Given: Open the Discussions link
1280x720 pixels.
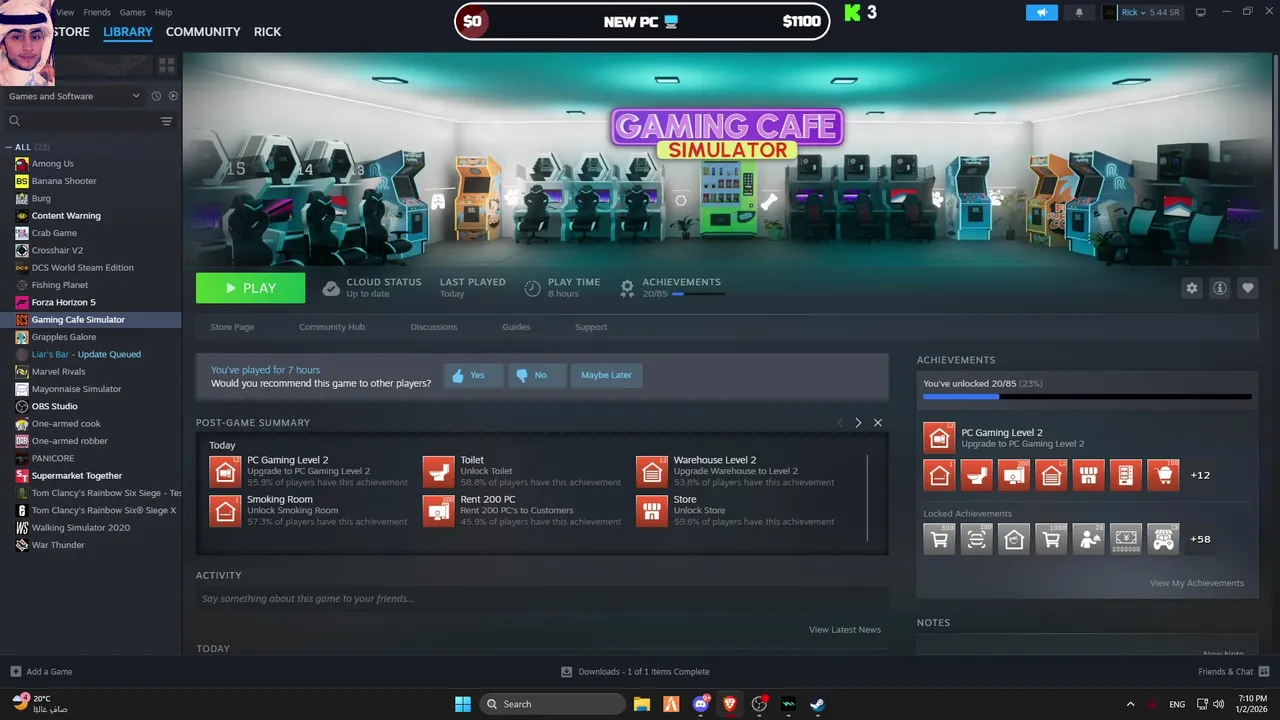Looking at the screenshot, I should pyautogui.click(x=434, y=327).
